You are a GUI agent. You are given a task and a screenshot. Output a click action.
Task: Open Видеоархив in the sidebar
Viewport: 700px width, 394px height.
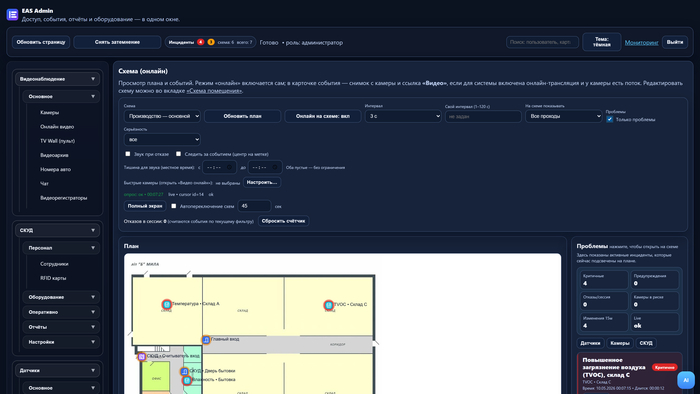(54, 155)
